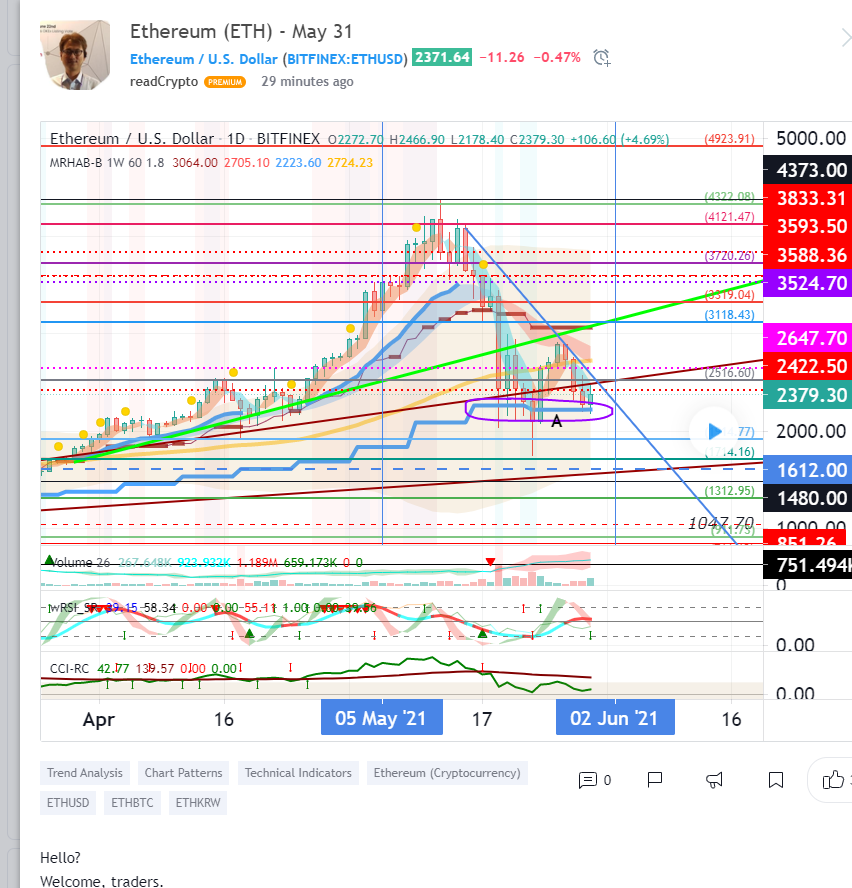Select the Technical Indicators tag
852x888 pixels.
pos(298,773)
